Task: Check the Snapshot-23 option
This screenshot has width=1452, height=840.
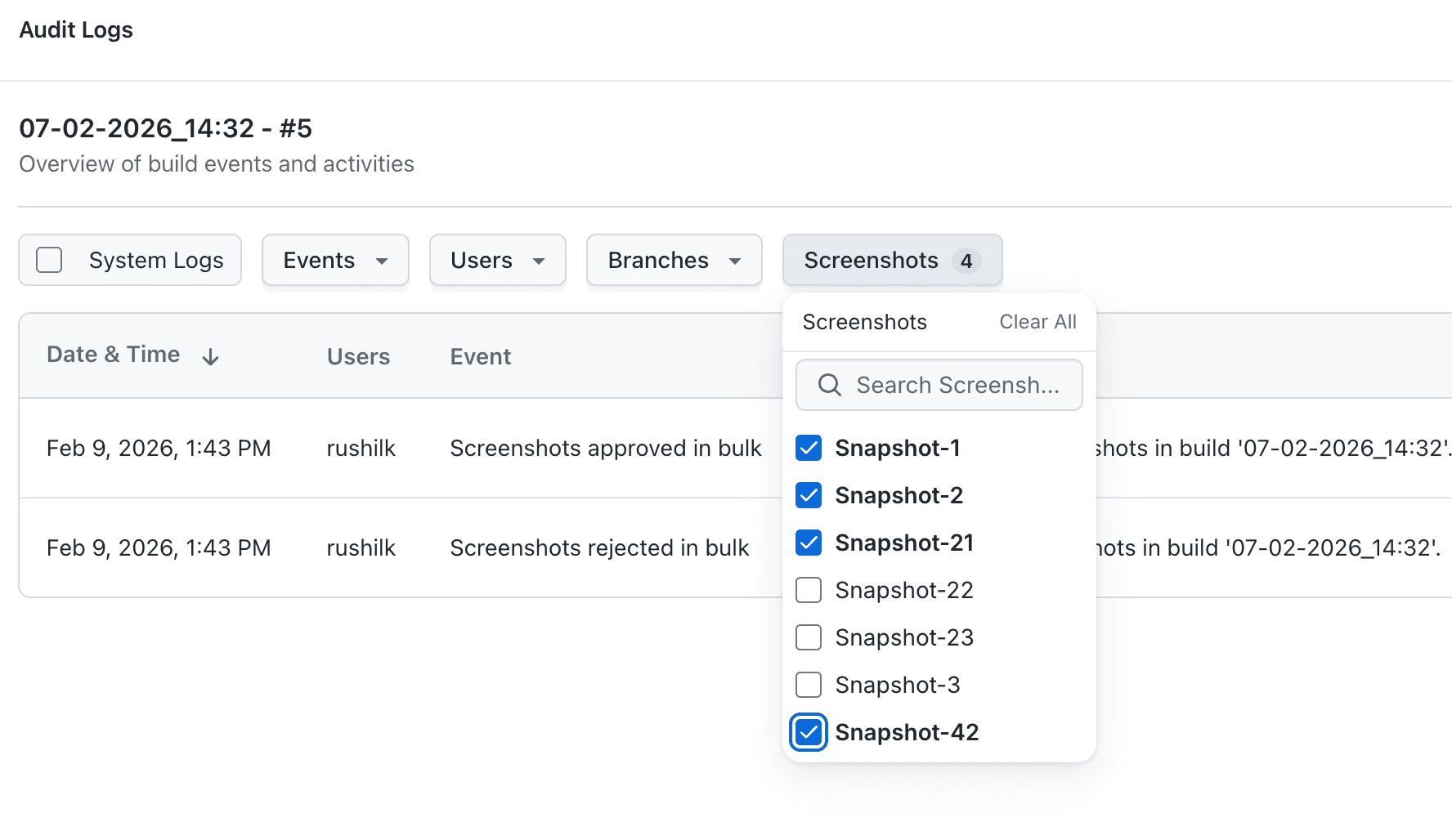Action: coord(808,637)
